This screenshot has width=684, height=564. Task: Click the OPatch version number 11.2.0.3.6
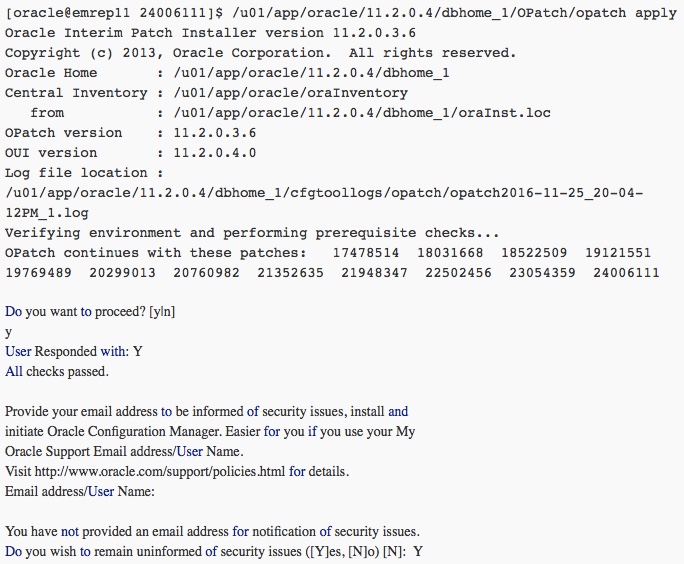point(214,133)
